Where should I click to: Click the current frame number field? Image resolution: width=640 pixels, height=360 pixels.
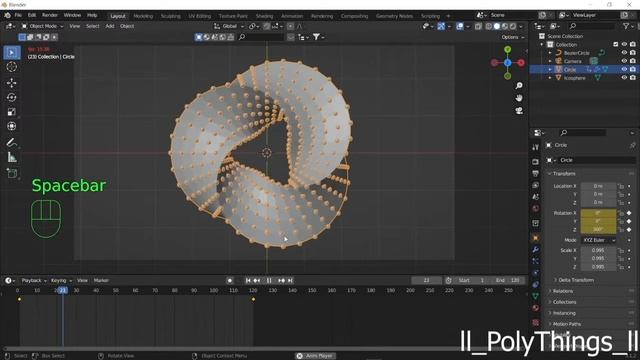[x=427, y=280]
